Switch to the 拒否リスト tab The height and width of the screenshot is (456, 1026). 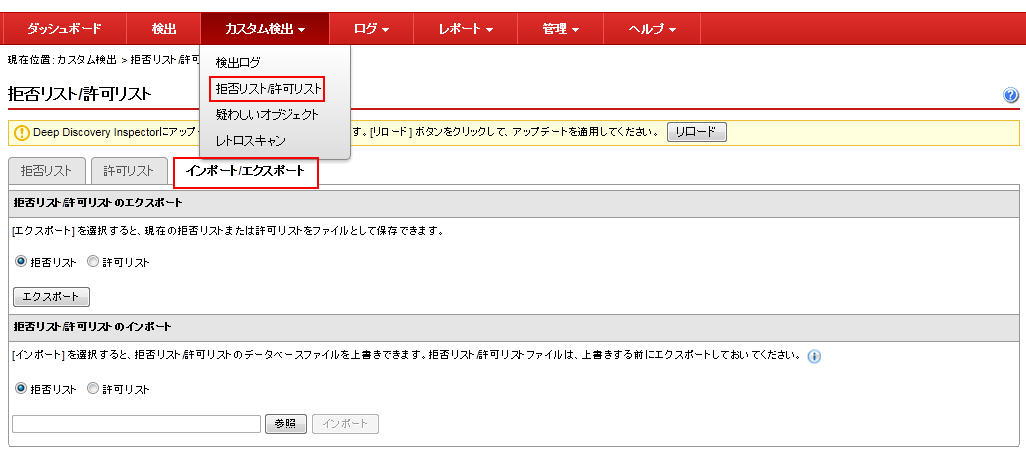[x=46, y=171]
